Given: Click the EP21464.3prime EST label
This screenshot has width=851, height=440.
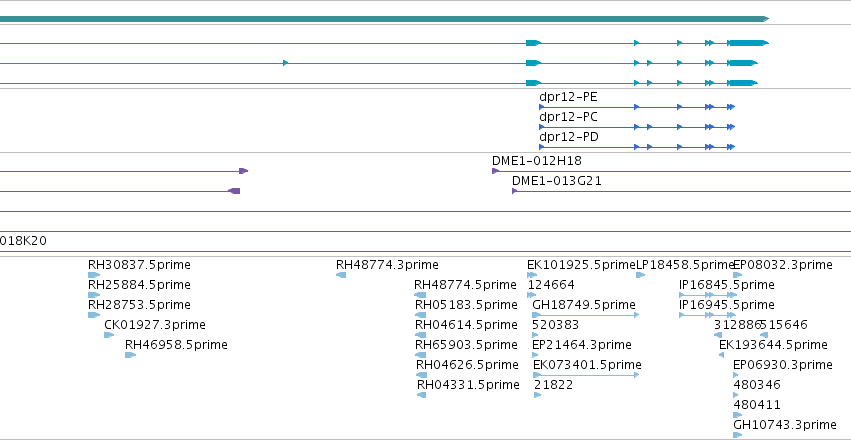Looking at the screenshot, I should click(x=582, y=345).
